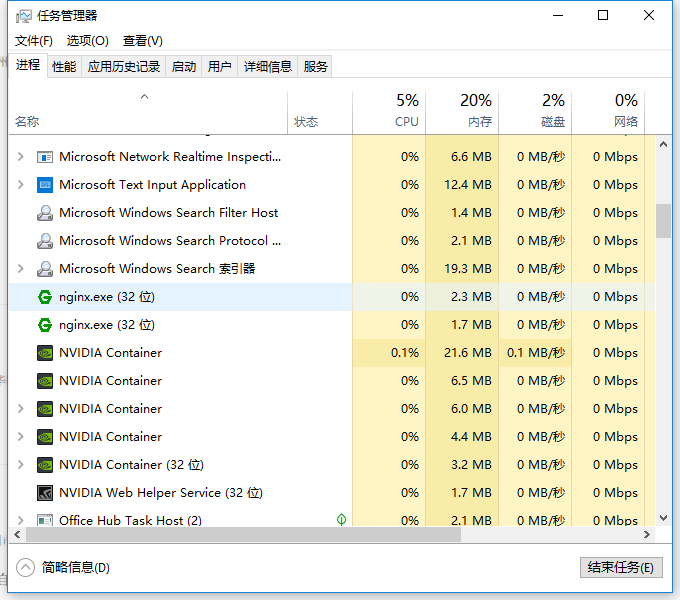The height and width of the screenshot is (600, 680).
Task: Click the NVIDIA Web Helper Service icon
Action: (x=45, y=493)
